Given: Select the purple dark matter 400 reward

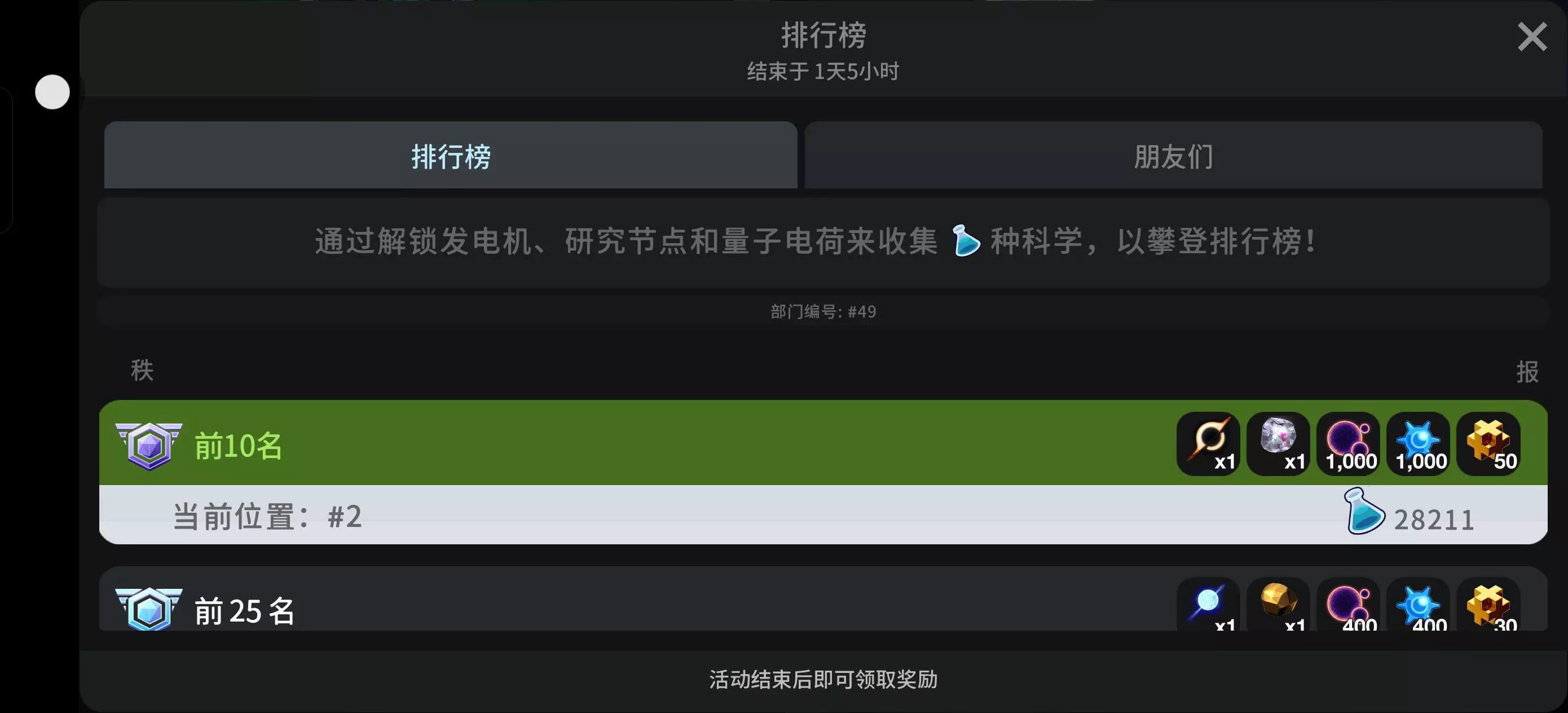Looking at the screenshot, I should pyautogui.click(x=1348, y=605).
